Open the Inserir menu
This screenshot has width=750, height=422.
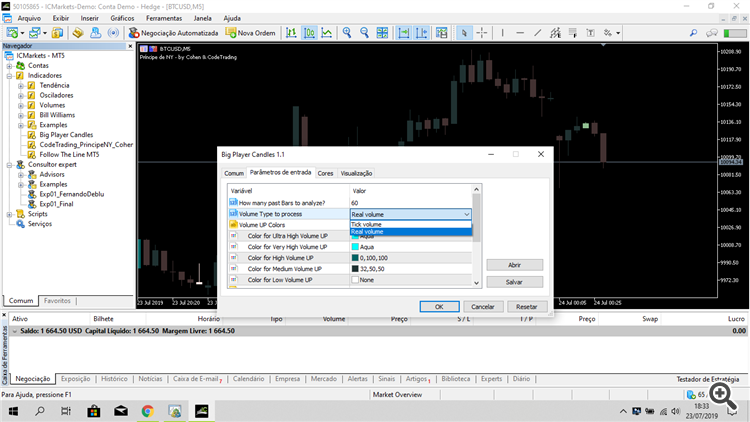(89, 18)
